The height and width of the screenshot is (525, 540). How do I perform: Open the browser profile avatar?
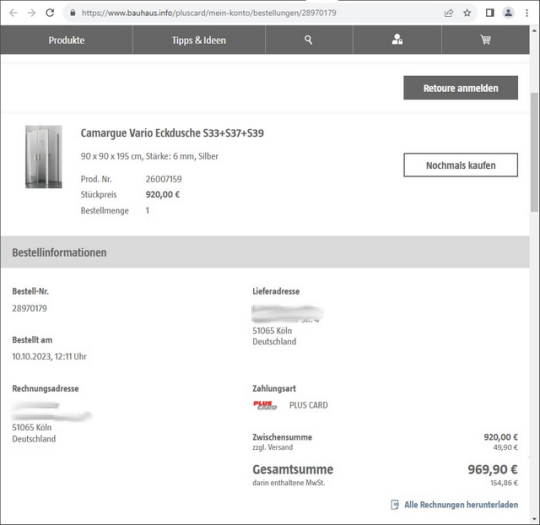coord(508,13)
